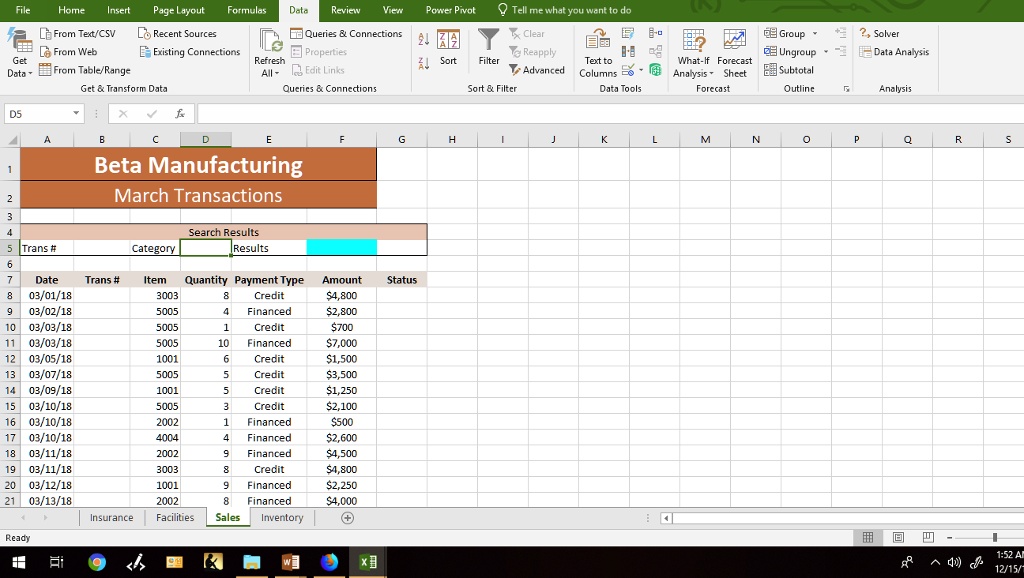This screenshot has height=578, width=1024.
Task: Select the Sort A to Z icon
Action: click(424, 40)
